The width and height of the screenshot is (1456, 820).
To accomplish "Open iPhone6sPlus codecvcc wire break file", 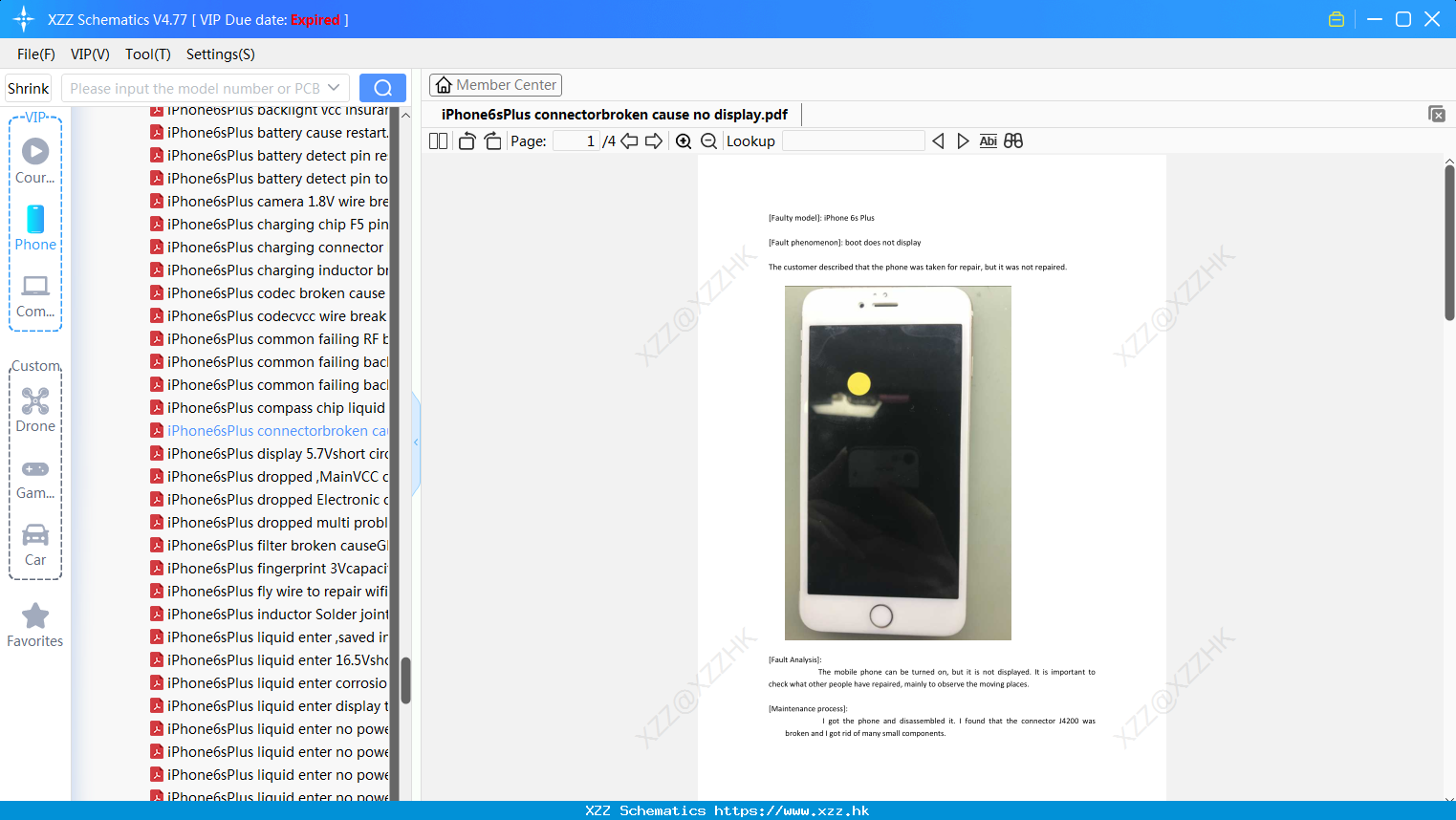I will [x=270, y=316].
